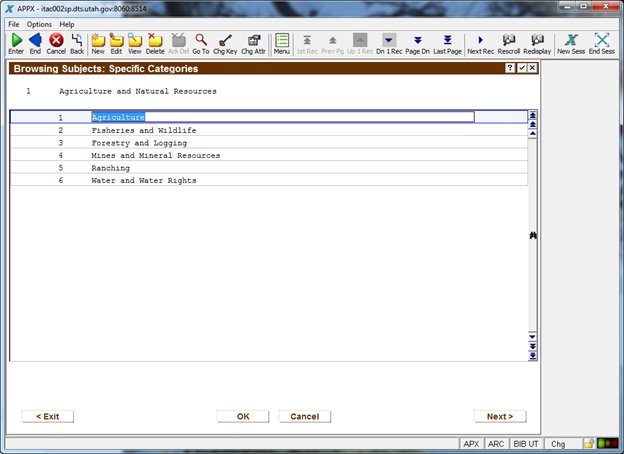The height and width of the screenshot is (454, 624).
Task: Create a record with New icon
Action: pyautogui.click(x=98, y=40)
